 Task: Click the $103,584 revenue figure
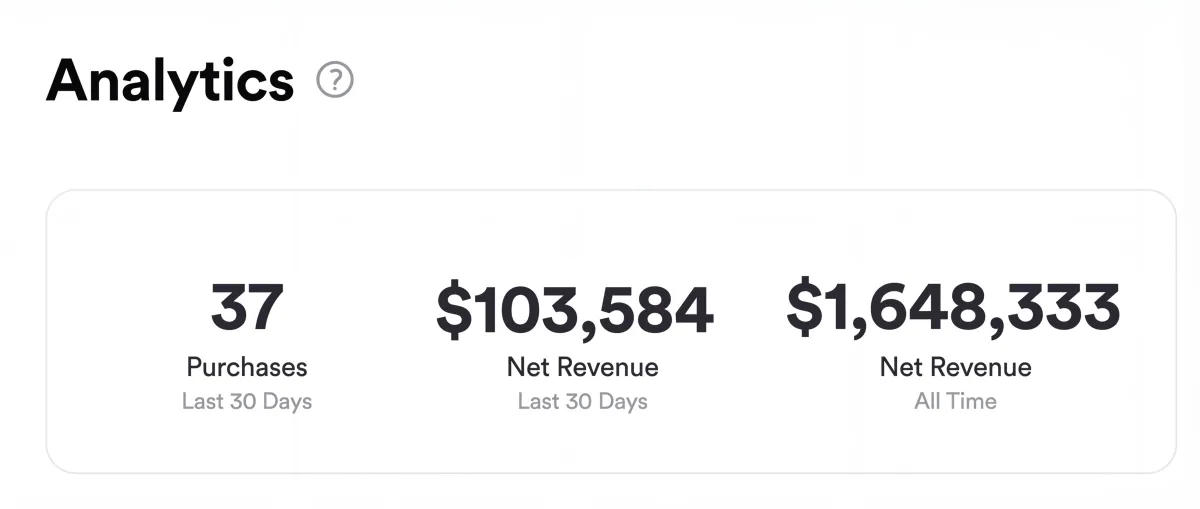pos(575,310)
